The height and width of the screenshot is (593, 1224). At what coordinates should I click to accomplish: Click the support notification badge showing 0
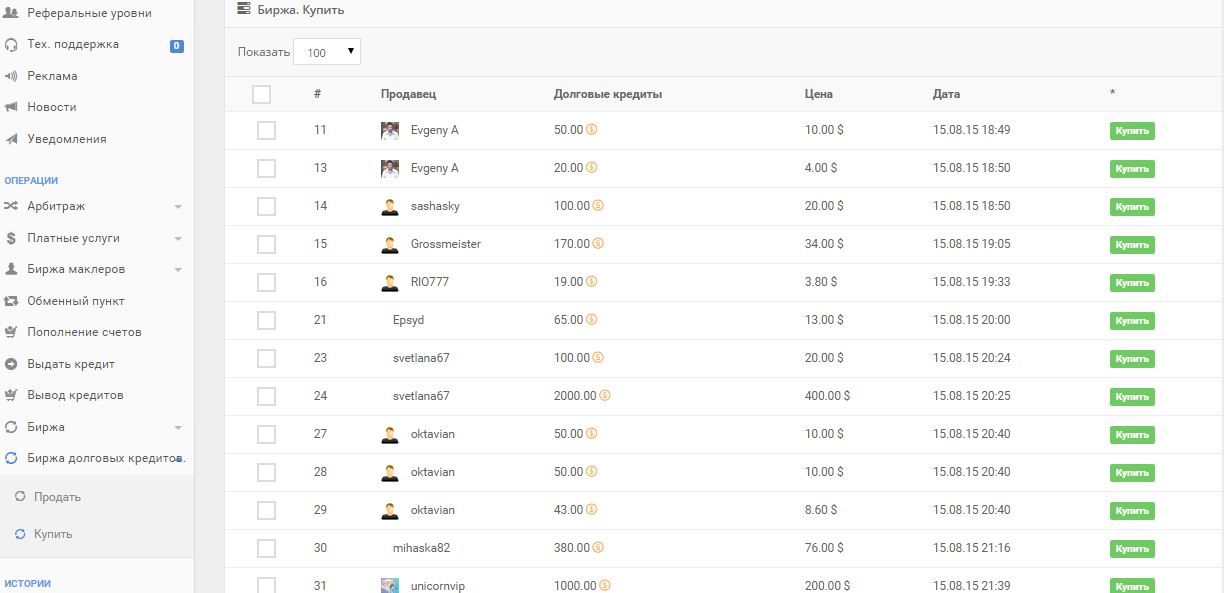(x=176, y=45)
